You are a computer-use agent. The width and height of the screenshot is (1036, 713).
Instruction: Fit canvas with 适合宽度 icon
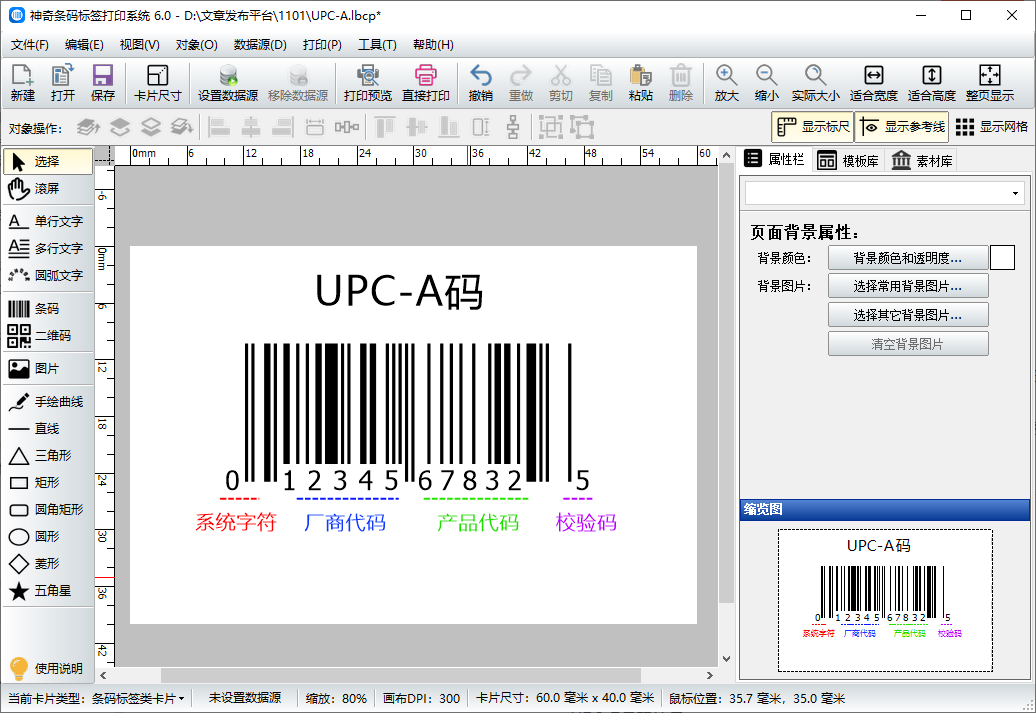[x=873, y=83]
